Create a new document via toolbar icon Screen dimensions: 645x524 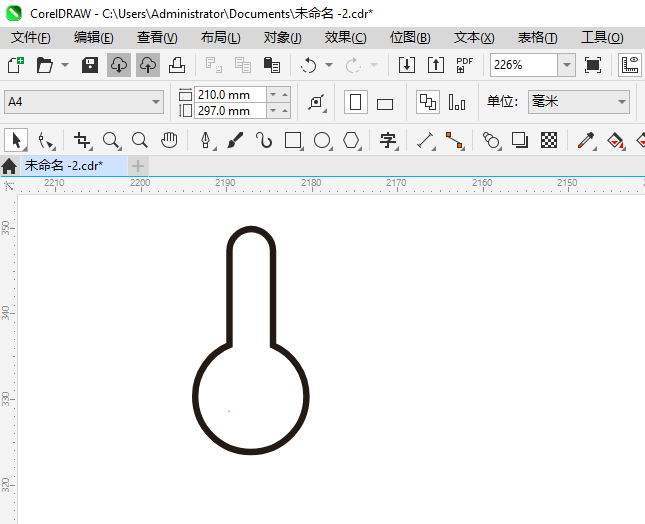tap(16, 65)
